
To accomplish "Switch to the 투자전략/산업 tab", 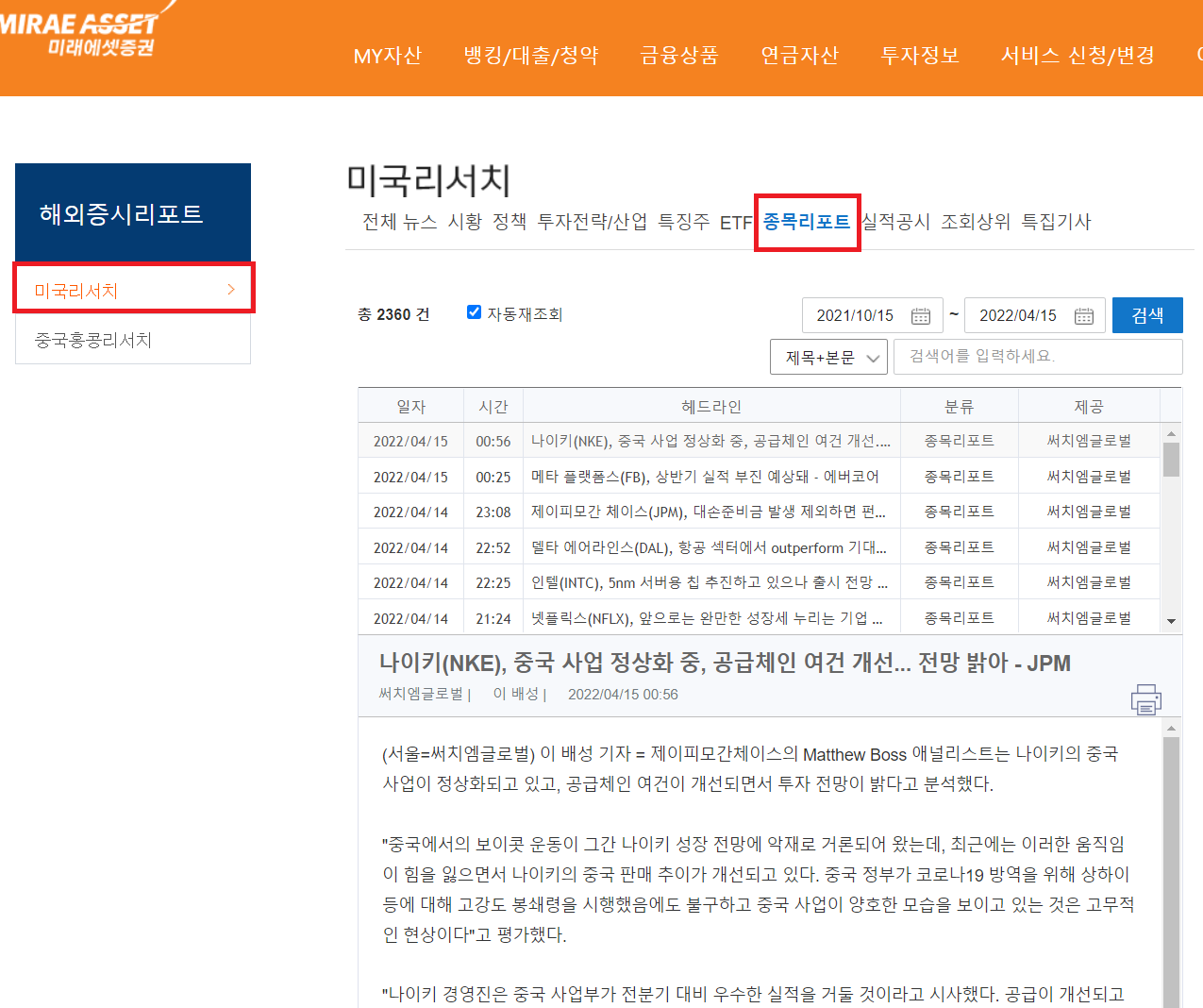I will (x=593, y=222).
